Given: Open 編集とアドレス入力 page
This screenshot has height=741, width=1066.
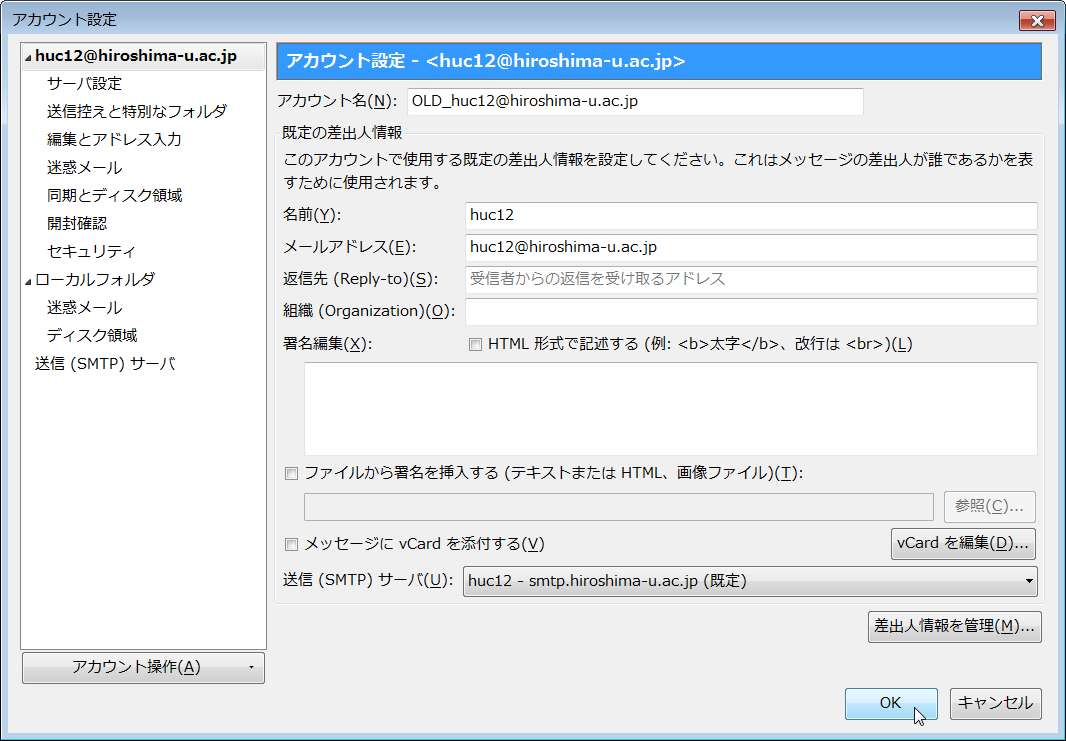Looking at the screenshot, I should (114, 139).
